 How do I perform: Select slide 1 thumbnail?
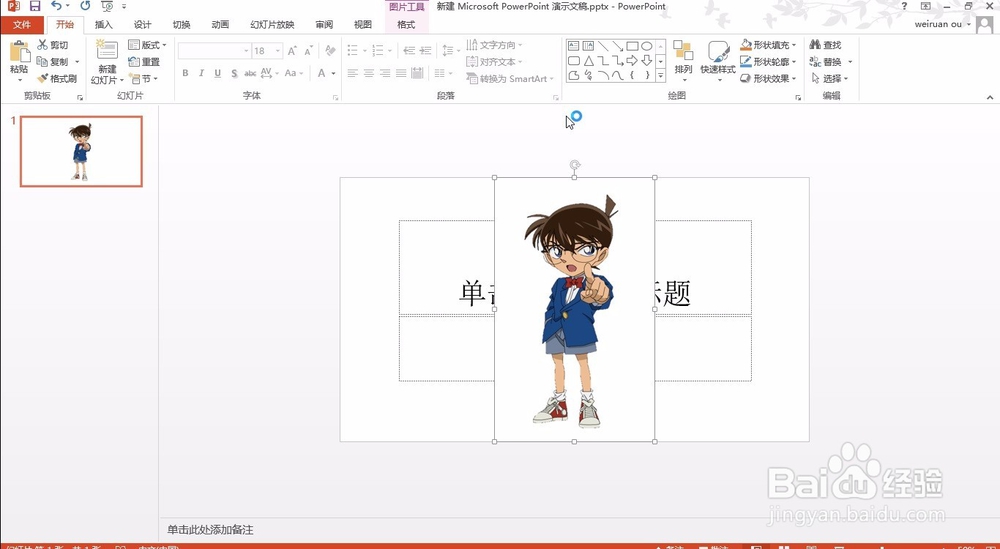(x=81, y=151)
